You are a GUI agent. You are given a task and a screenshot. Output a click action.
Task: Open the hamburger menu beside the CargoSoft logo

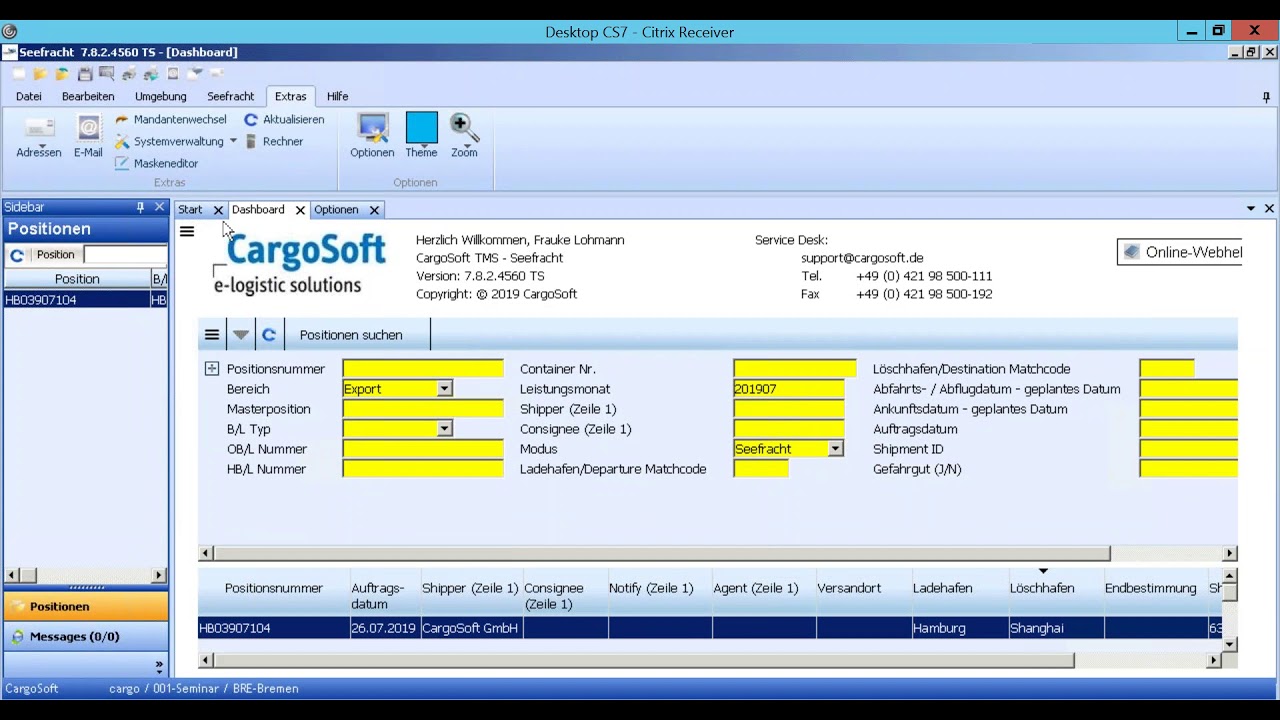pos(187,232)
